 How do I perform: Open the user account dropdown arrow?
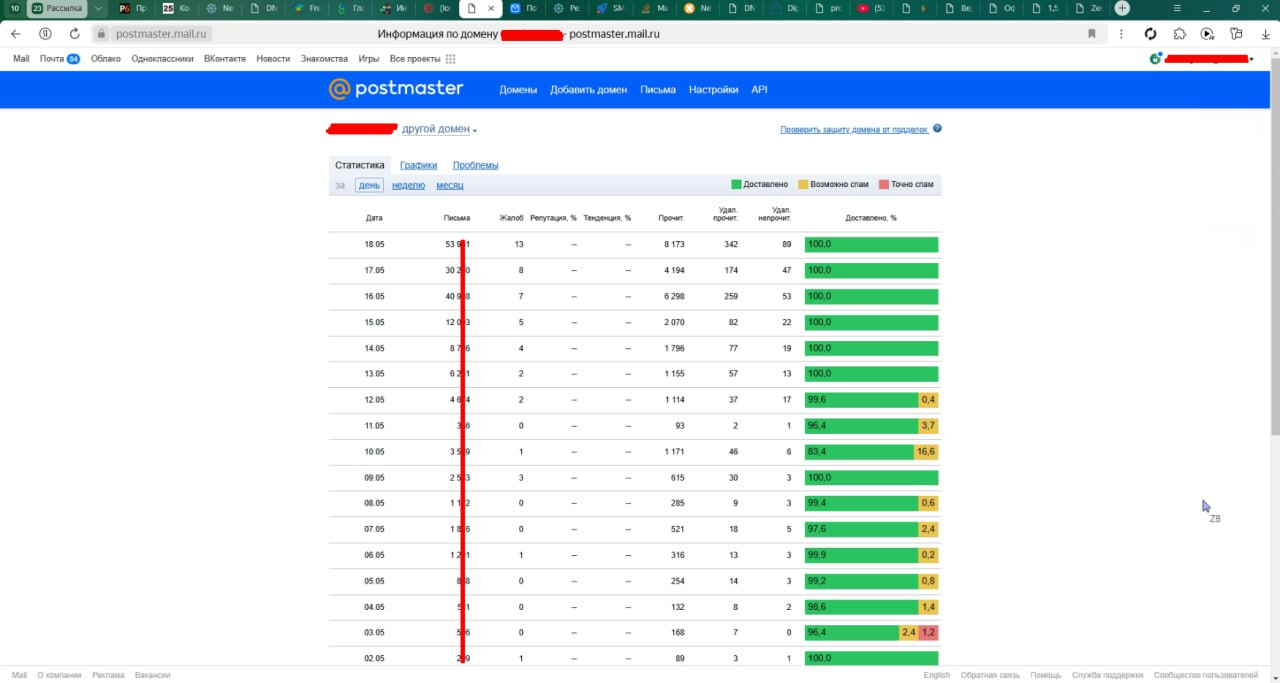point(1252,60)
